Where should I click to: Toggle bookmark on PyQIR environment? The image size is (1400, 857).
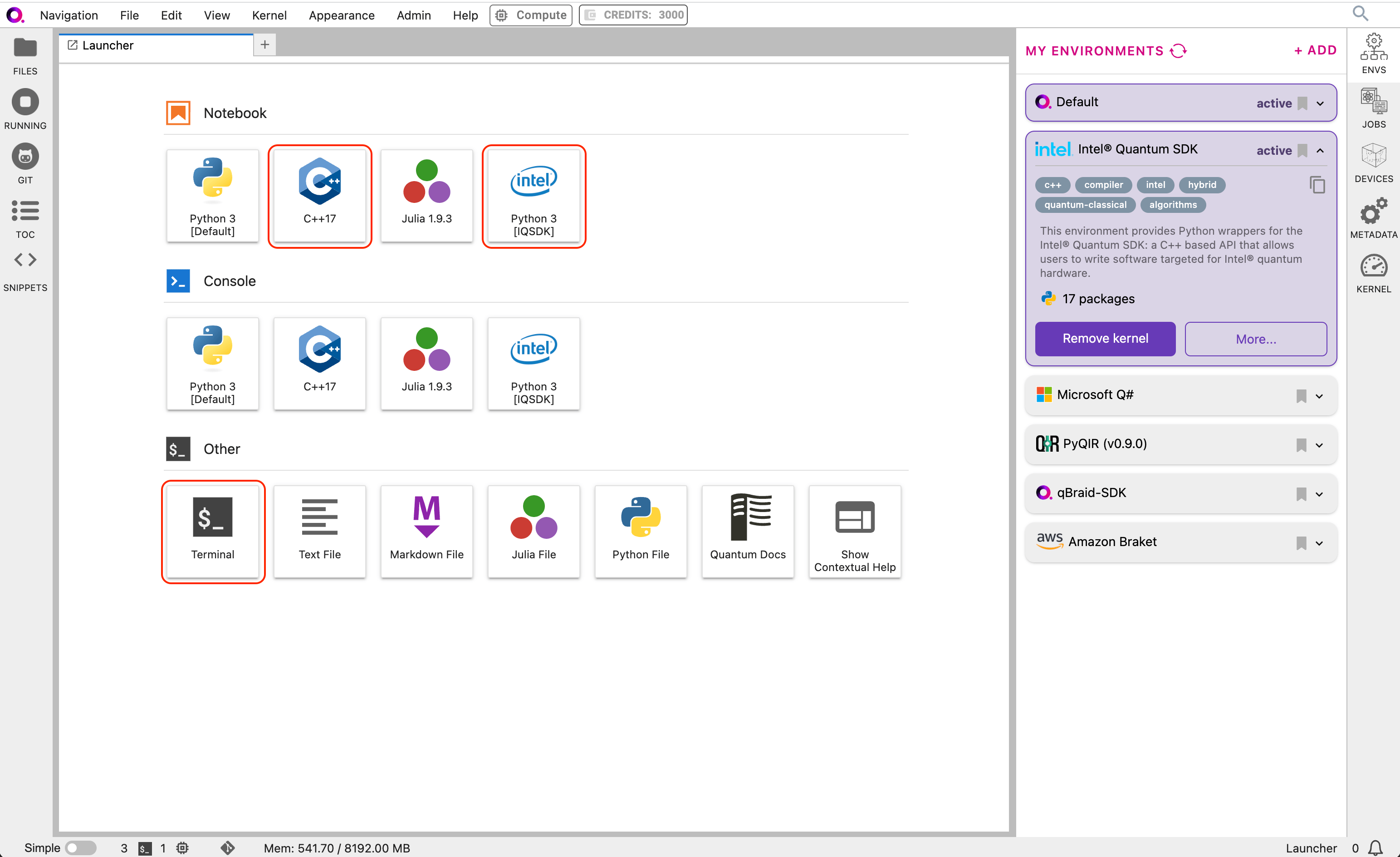tap(1301, 445)
